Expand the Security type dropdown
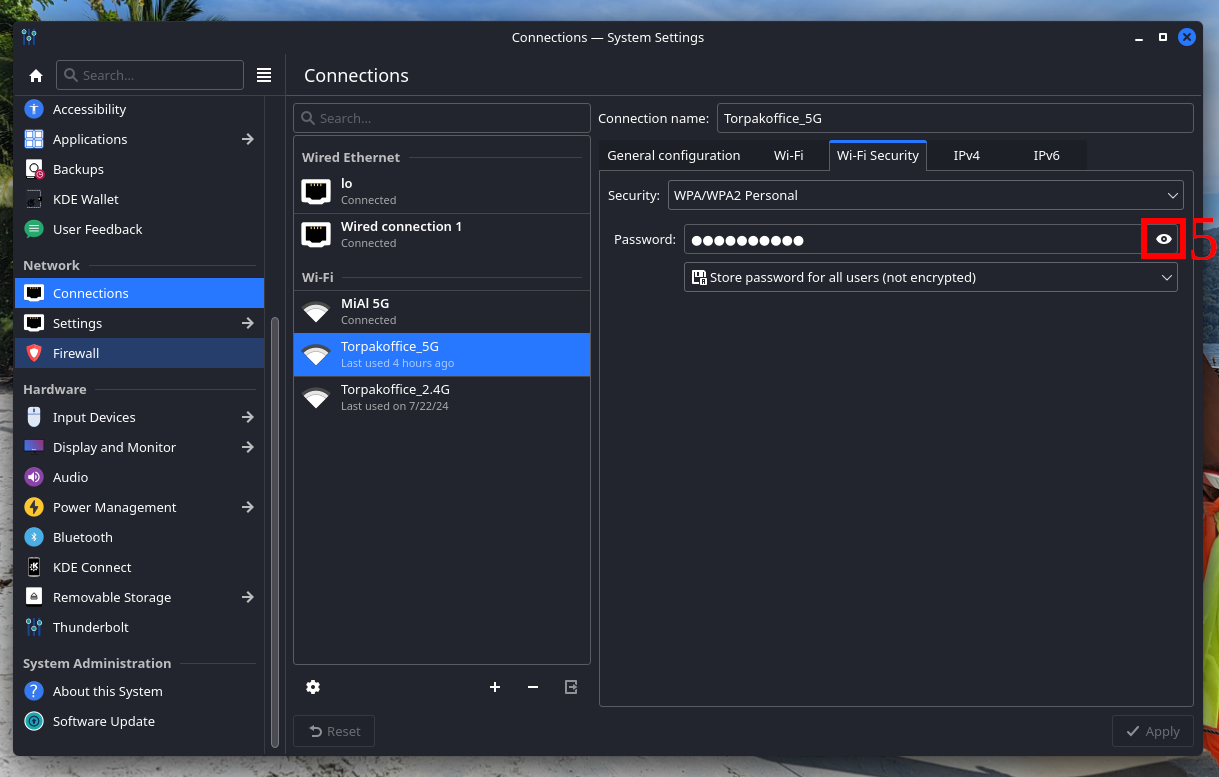 click(x=925, y=195)
